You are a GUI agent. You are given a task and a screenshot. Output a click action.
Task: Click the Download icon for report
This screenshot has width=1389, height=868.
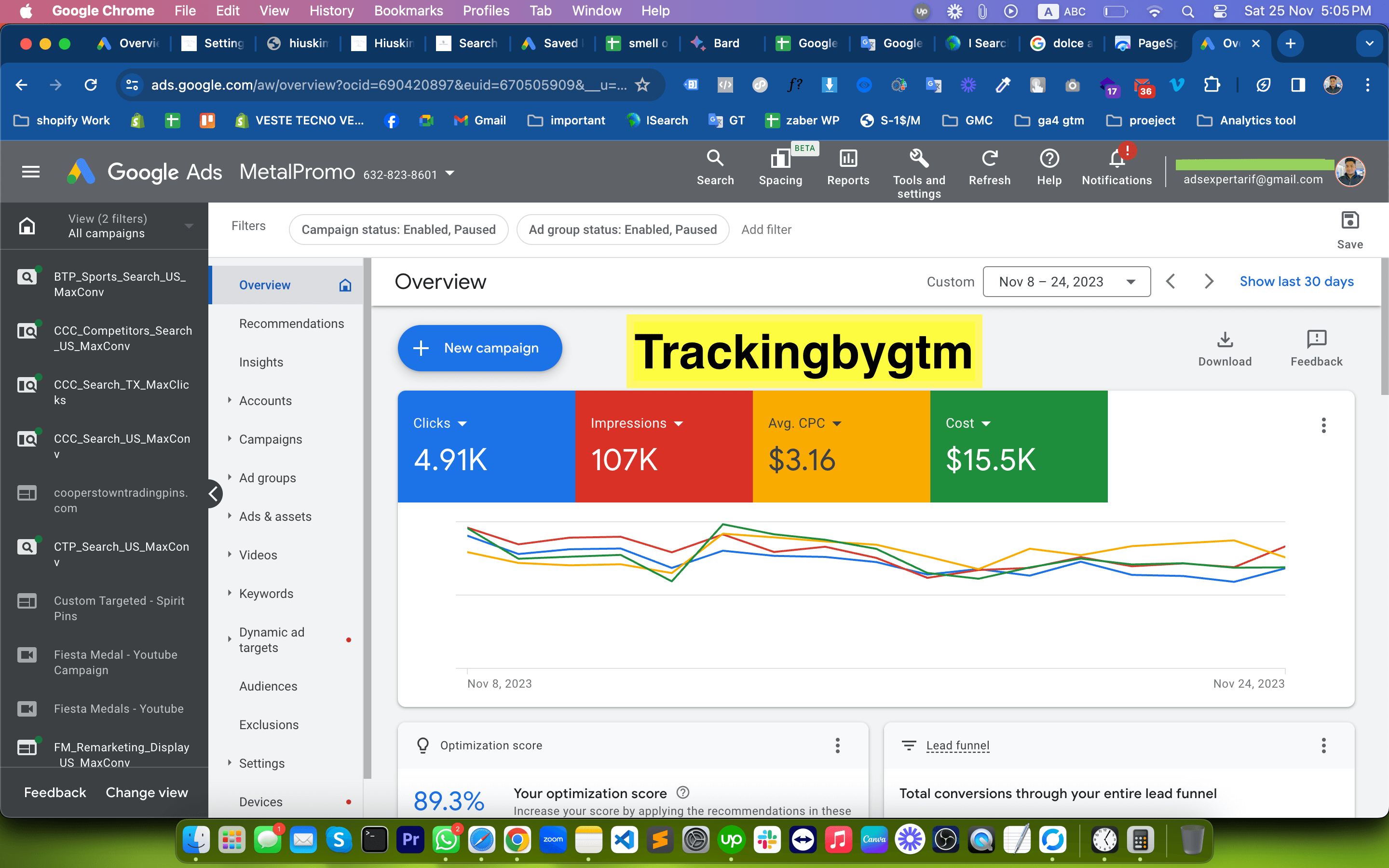1225,340
